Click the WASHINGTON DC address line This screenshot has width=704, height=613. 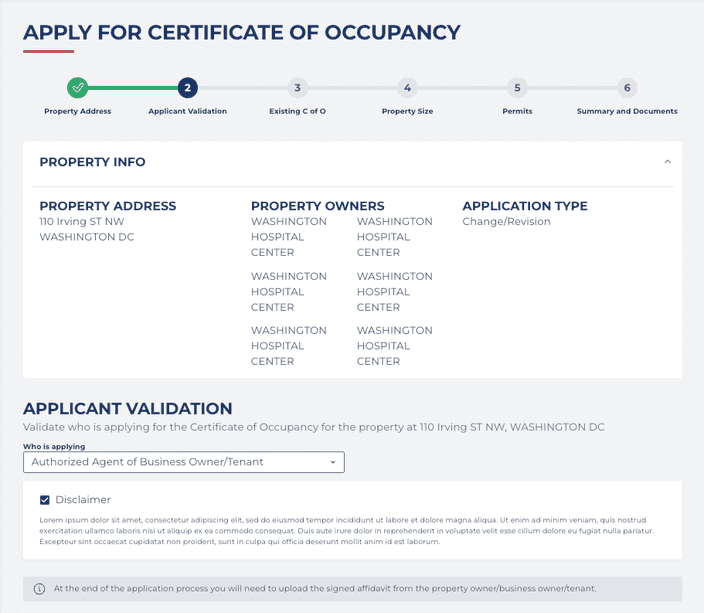click(87, 237)
